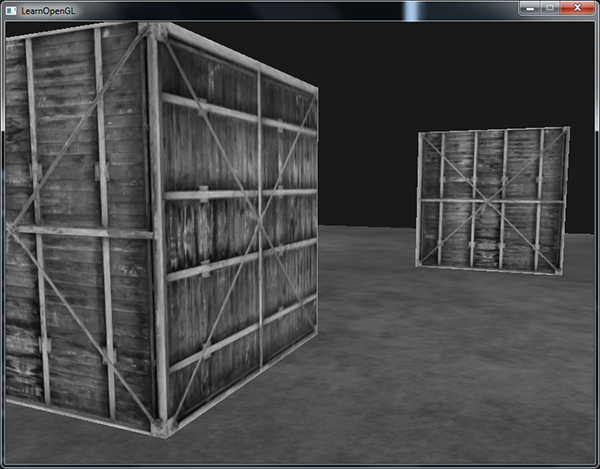Click the LearnOpenGL window icon in title bar
Screen dimensions: 600x469
[10, 9]
